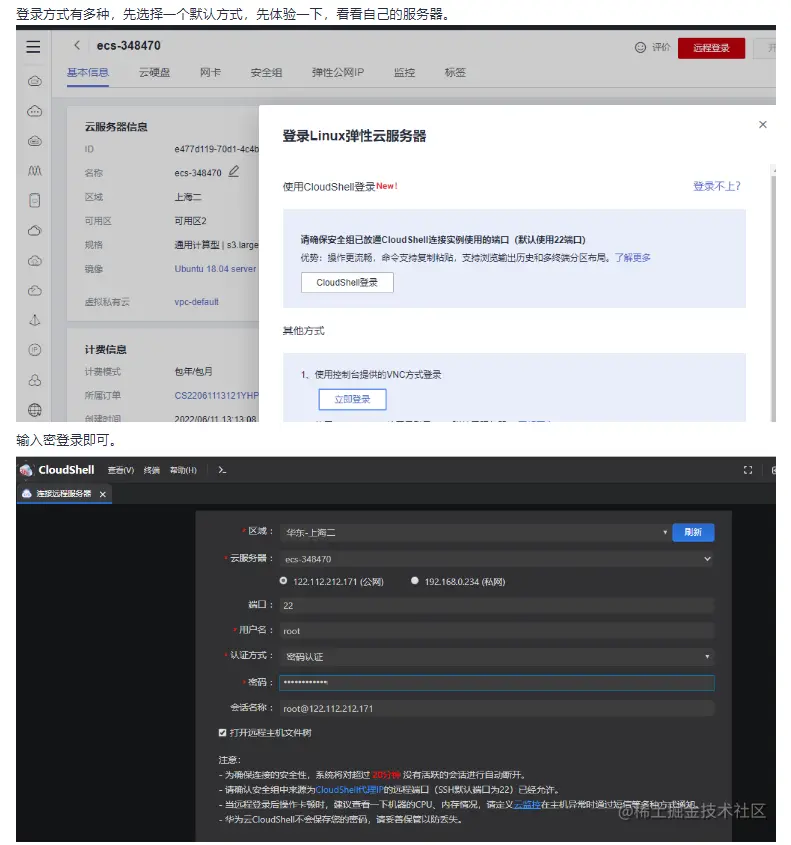Click the sailboat-shaped sidebar icon
The image size is (791, 845).
pyautogui.click(x=34, y=320)
